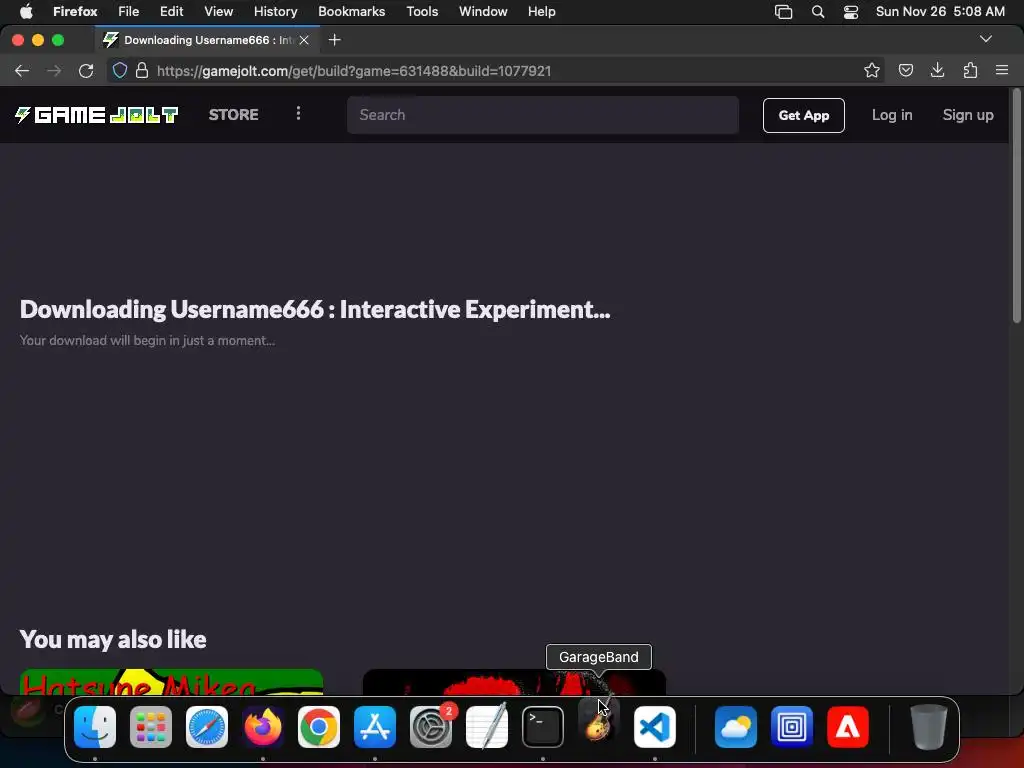Click the page vertical scrollbar

(x=1016, y=206)
